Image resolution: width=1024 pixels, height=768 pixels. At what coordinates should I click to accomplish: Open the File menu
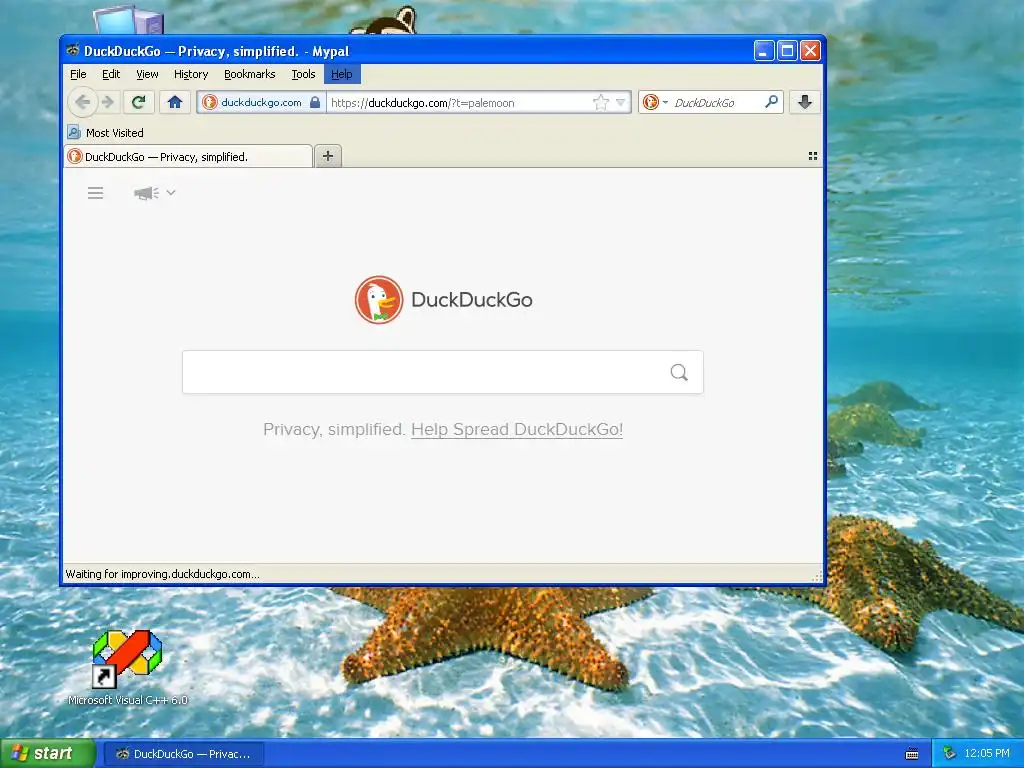tap(78, 74)
